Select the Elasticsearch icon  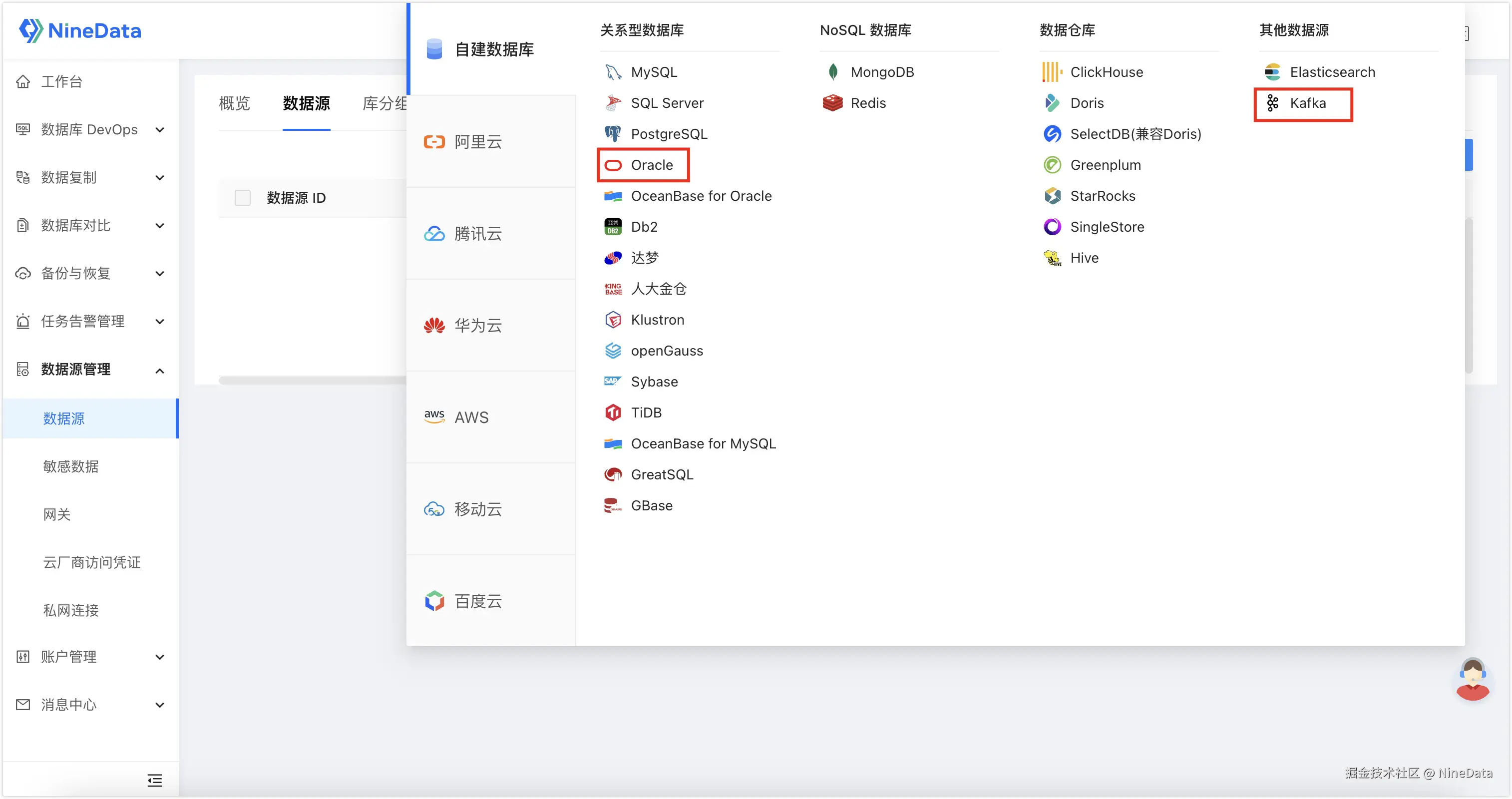(1272, 72)
